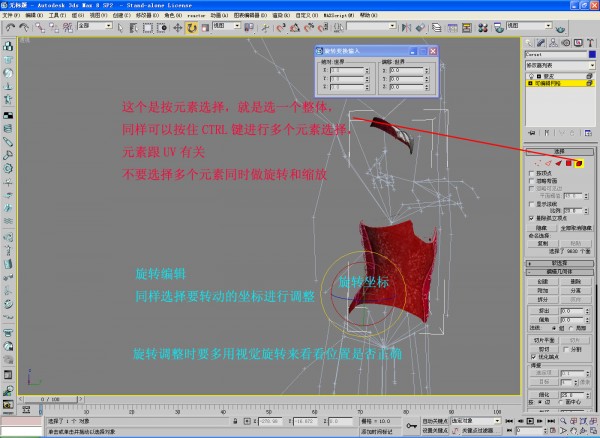
Task: Open the 文件 (File) menu
Action: point(9,16)
